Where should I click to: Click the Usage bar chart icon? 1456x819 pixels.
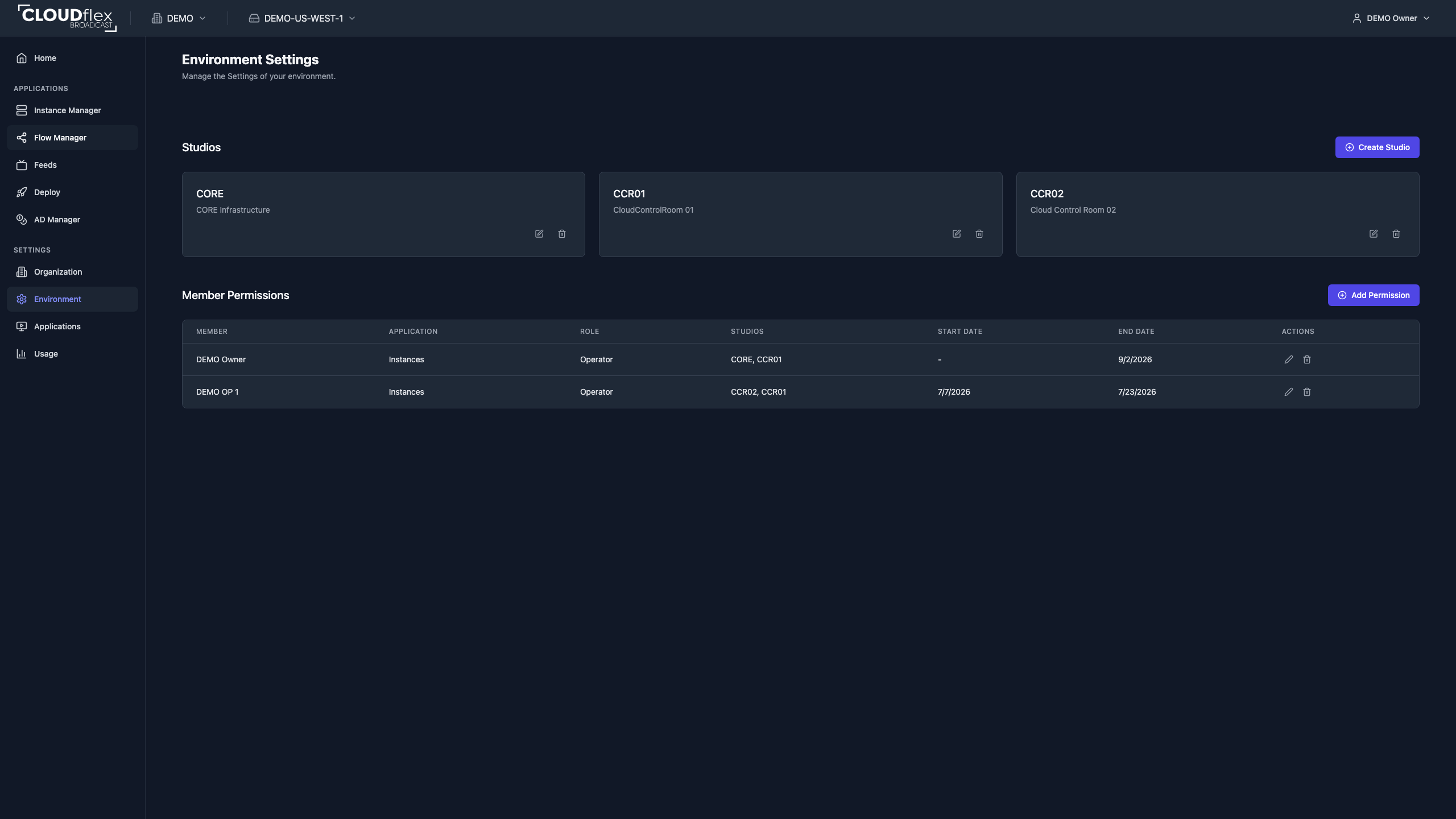[22, 354]
